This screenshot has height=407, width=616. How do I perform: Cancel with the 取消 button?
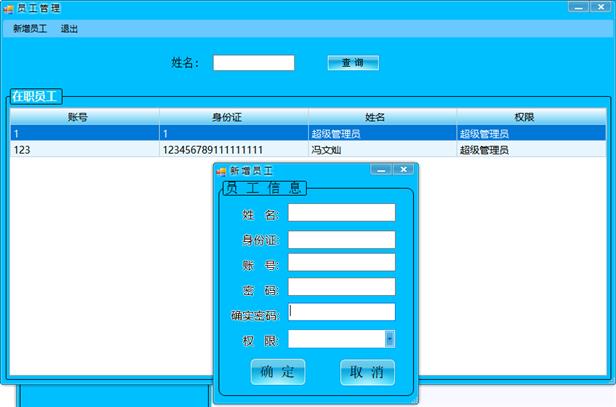[367, 372]
